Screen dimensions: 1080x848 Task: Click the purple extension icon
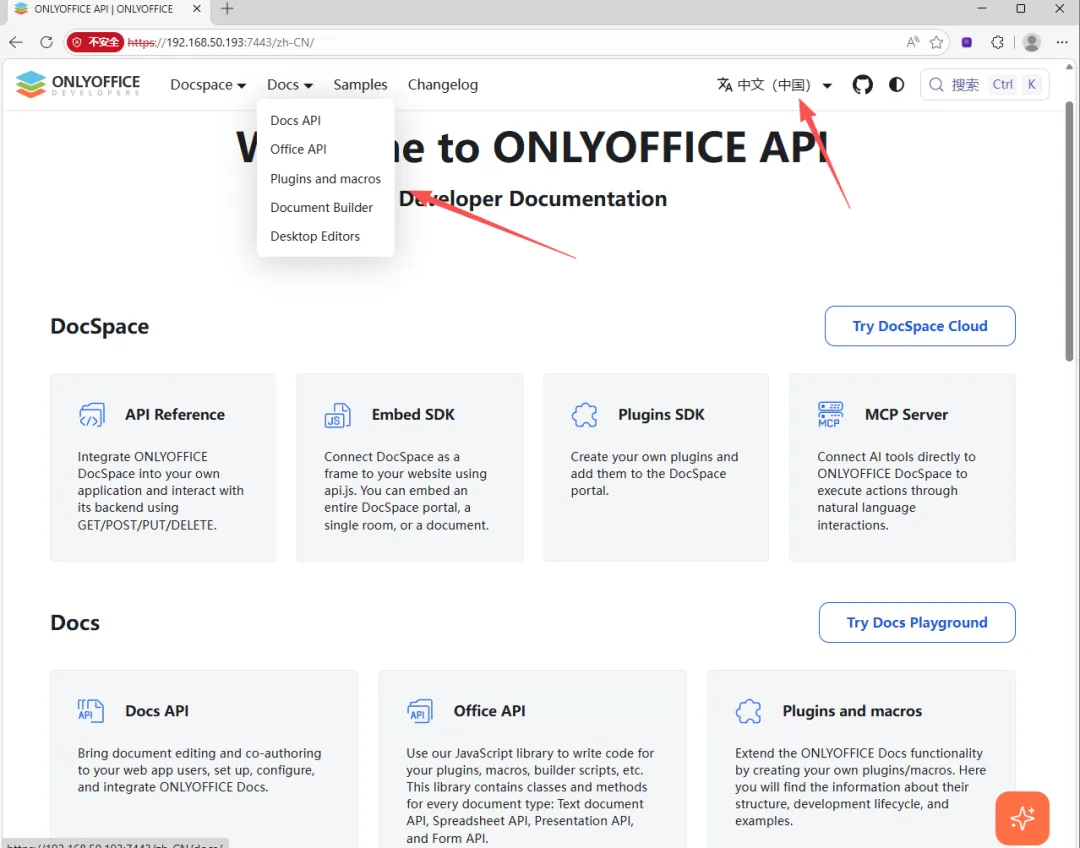tap(967, 42)
